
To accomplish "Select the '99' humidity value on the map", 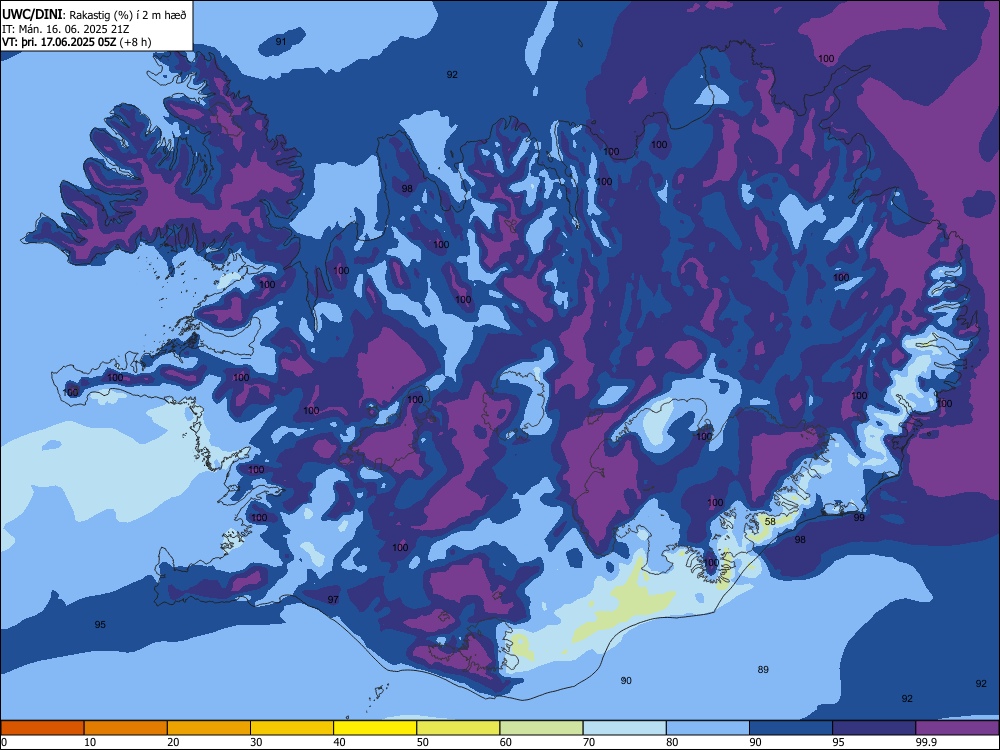I will point(859,518).
